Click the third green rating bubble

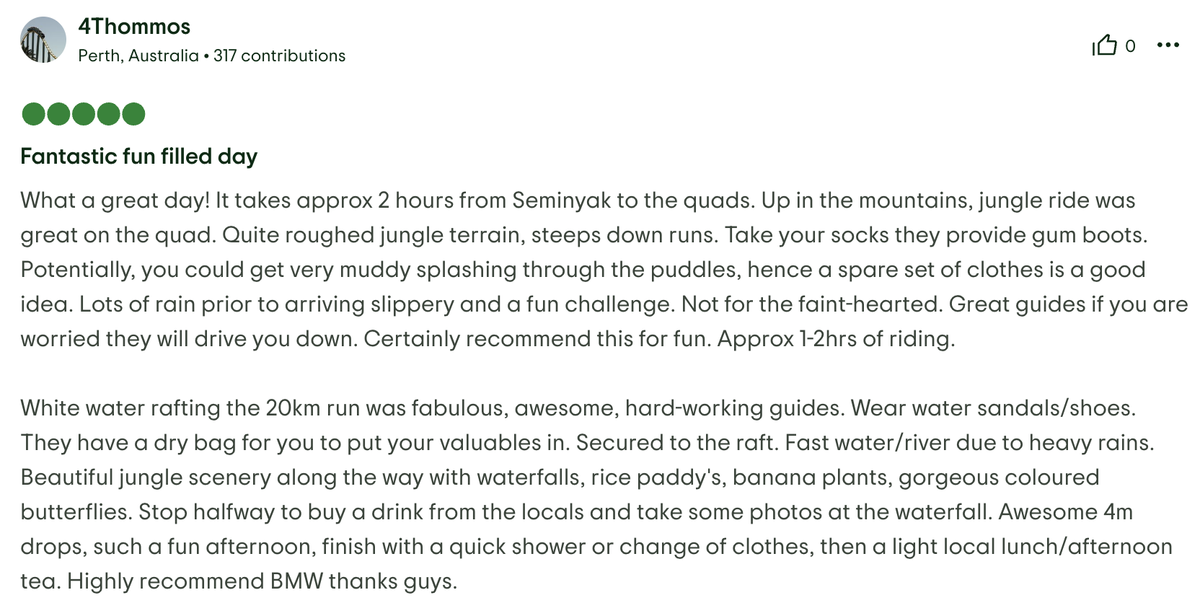pyautogui.click(x=83, y=114)
